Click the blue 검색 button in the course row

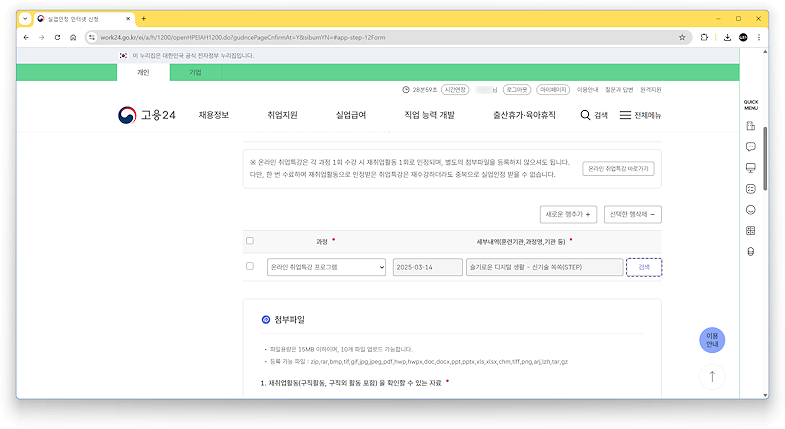(x=644, y=267)
